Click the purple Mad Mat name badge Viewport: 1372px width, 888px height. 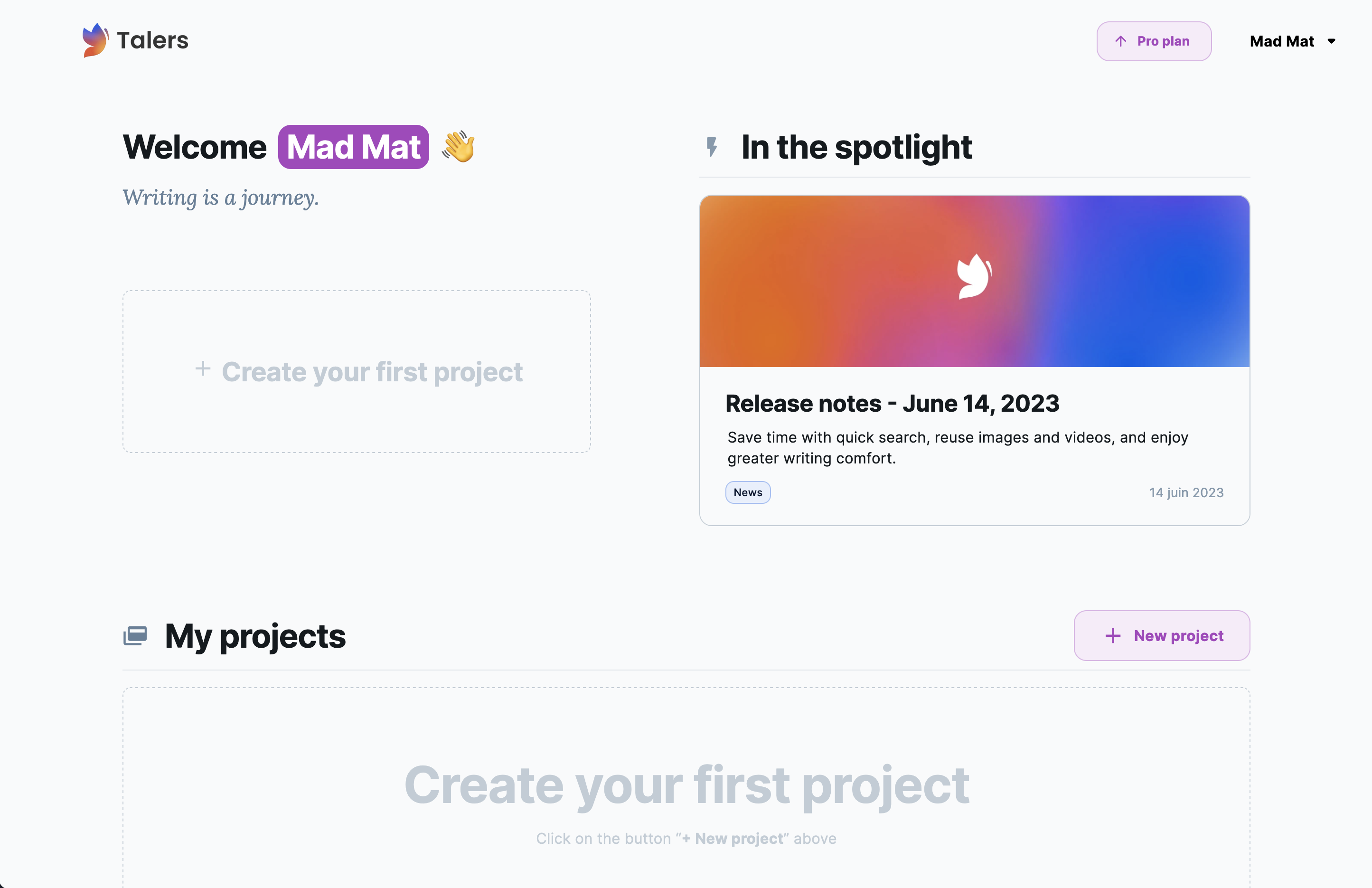click(x=353, y=147)
